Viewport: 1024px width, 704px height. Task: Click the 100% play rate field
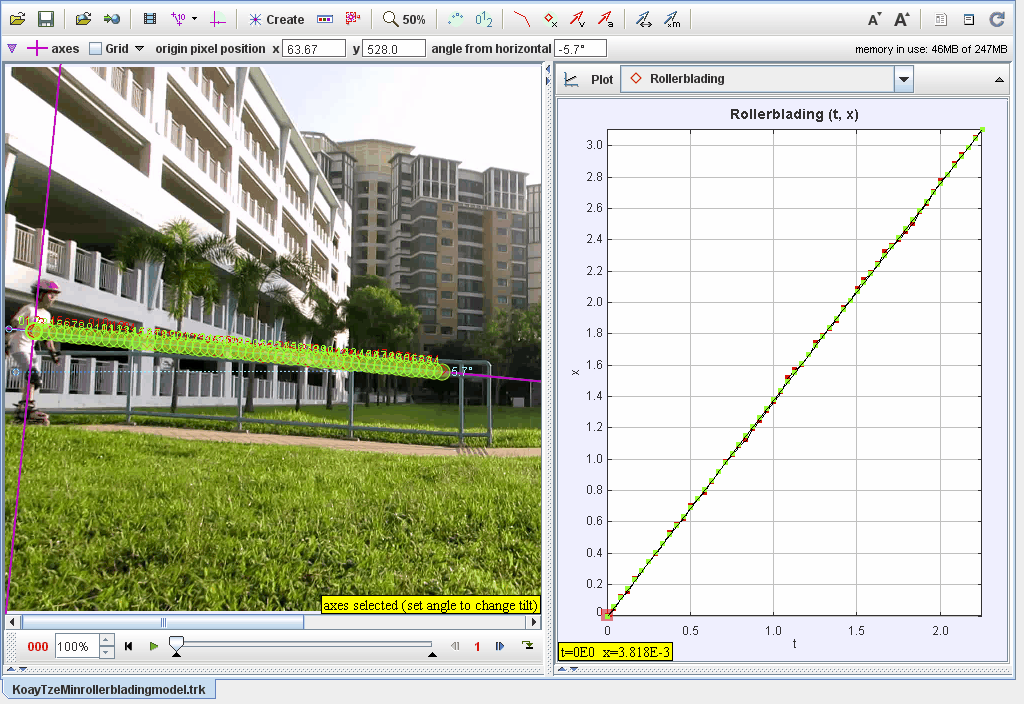pos(76,647)
